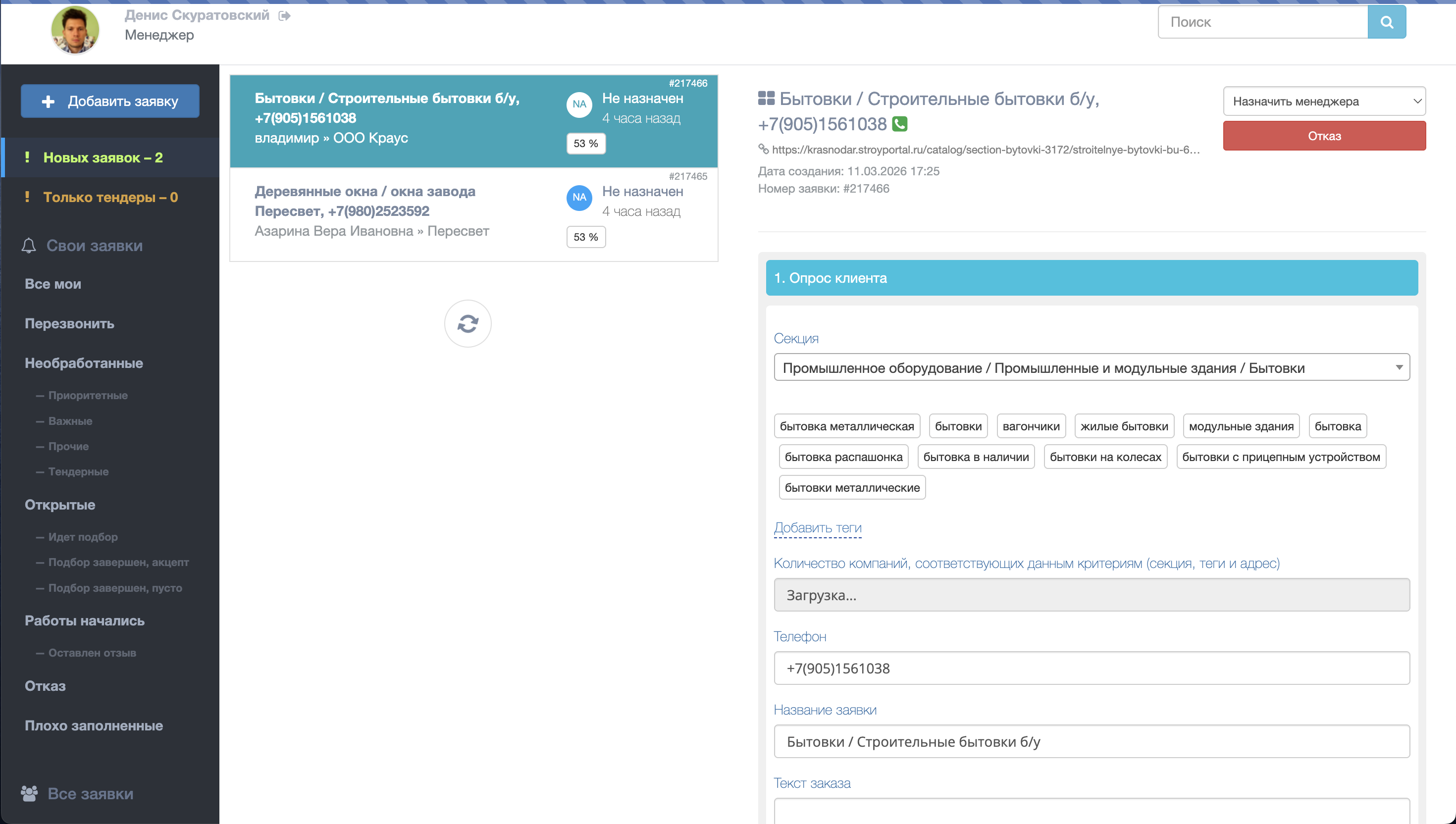Click the NA avatar on Деревянные окна request
1456x824 pixels.
point(578,198)
